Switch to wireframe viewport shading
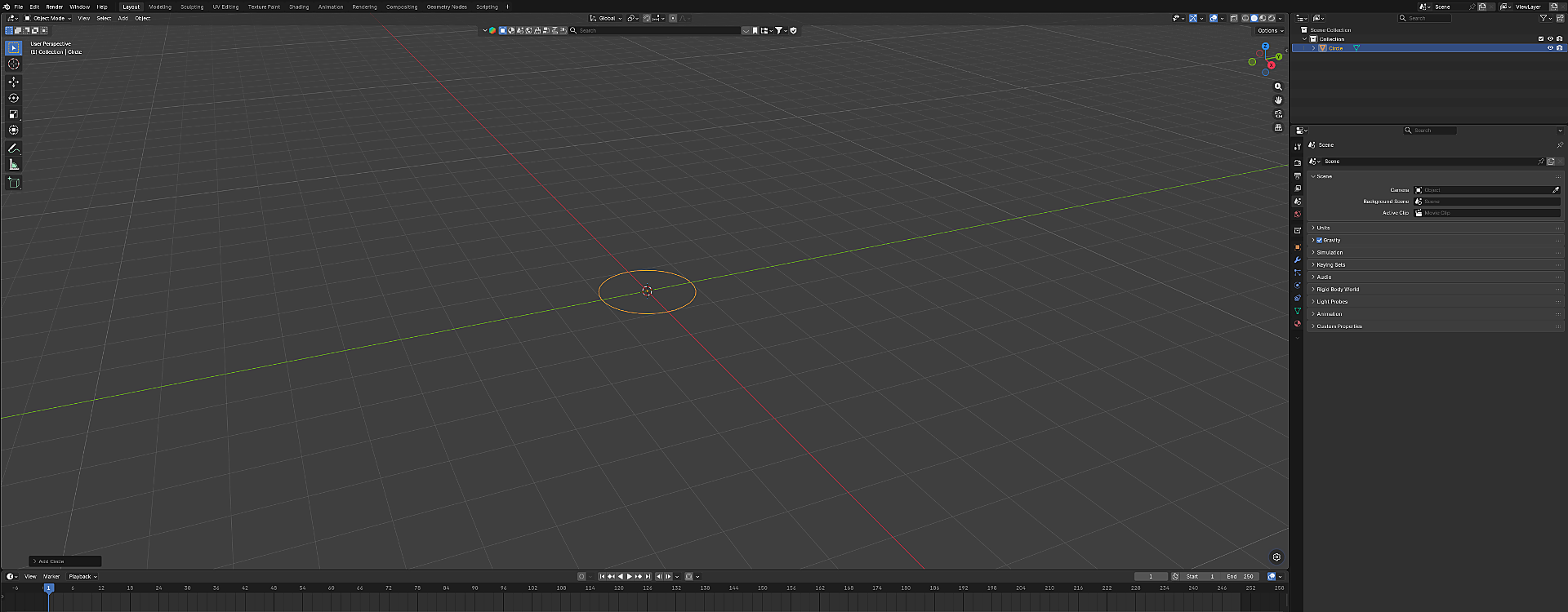Screen dimensions: 1568x612 1245,18
